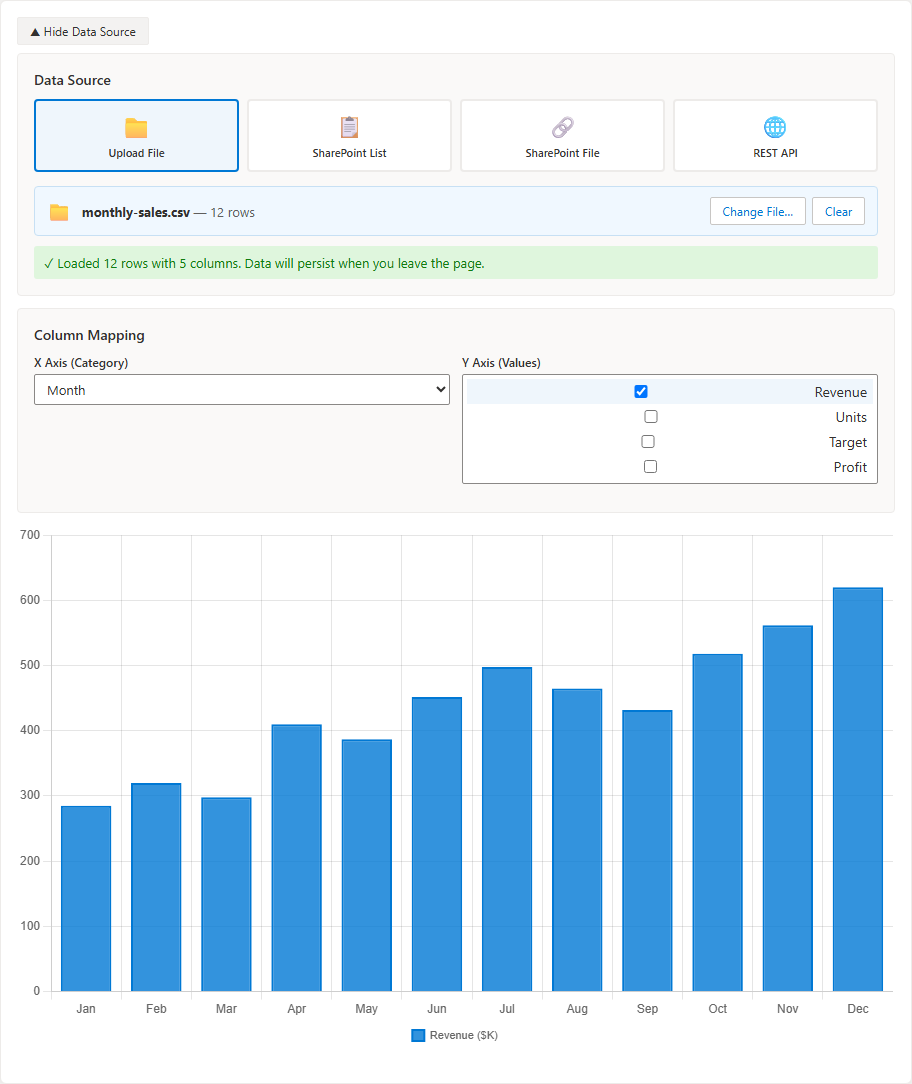Click the Target label in Y Axis list

[x=848, y=442]
